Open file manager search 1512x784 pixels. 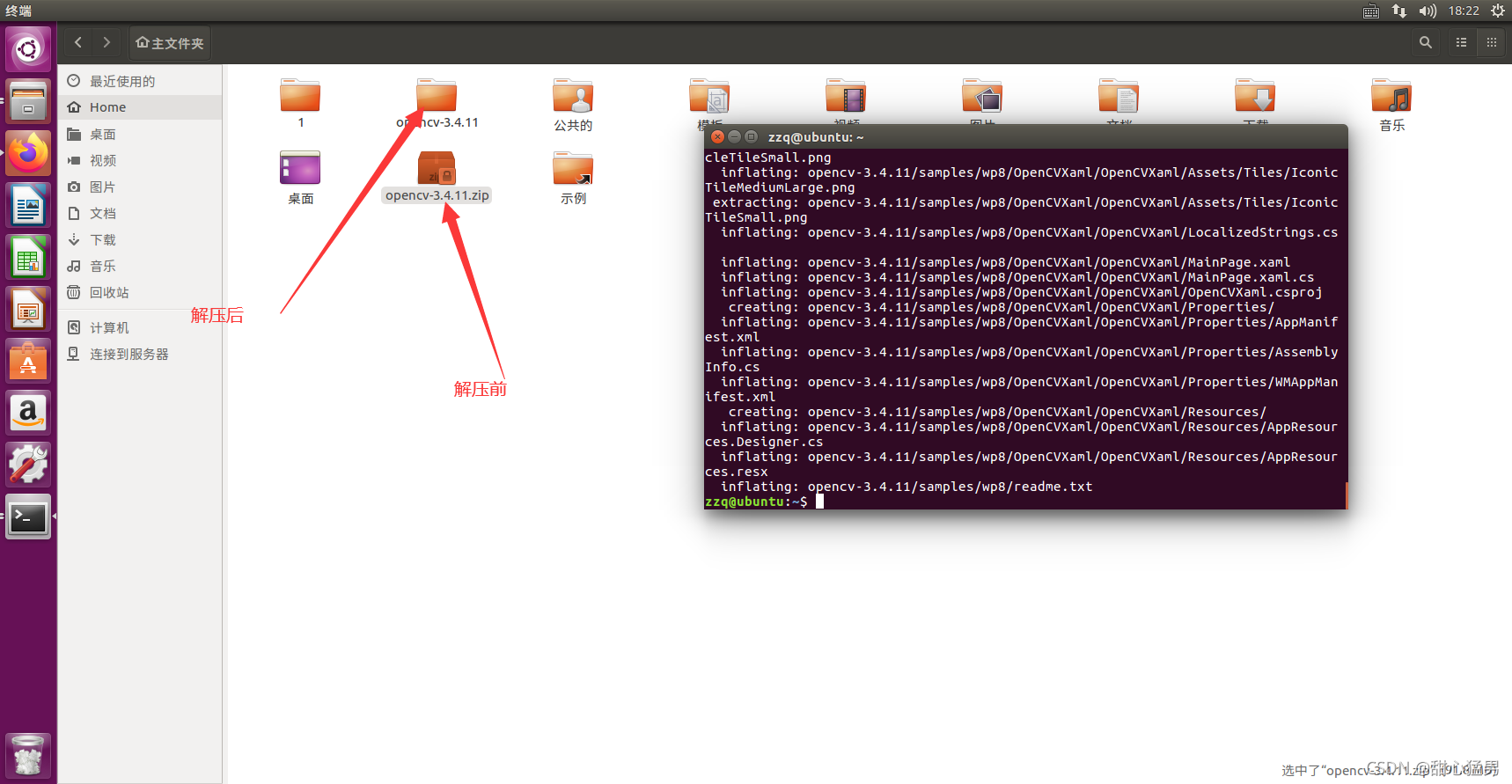pos(1426,42)
